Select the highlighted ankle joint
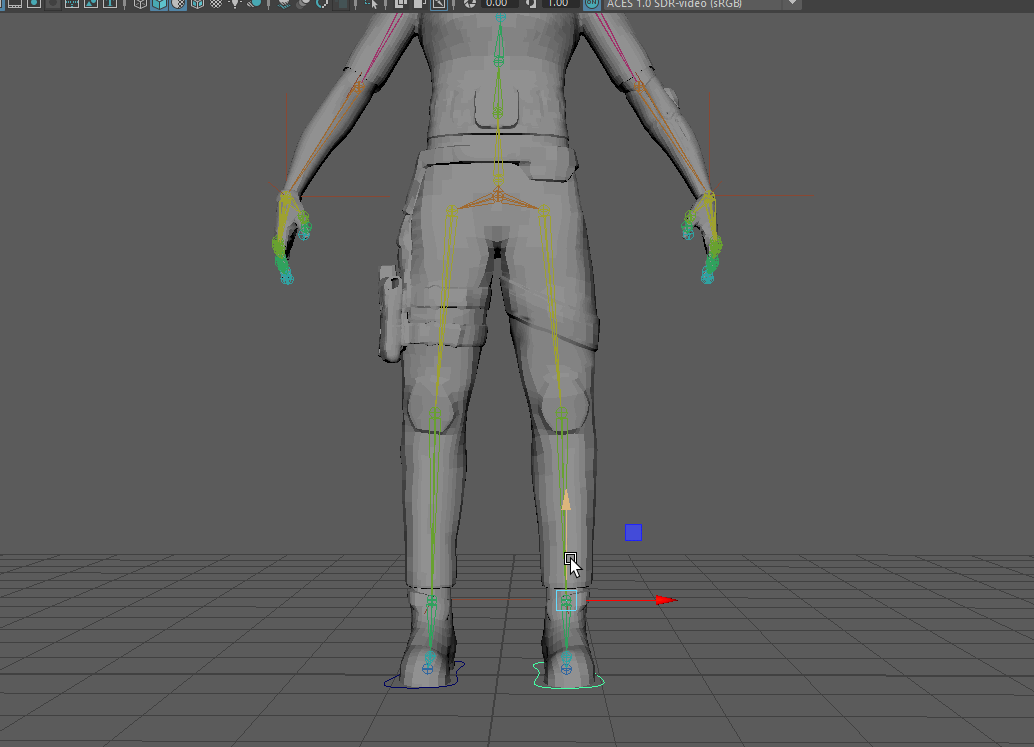The image size is (1034, 747). (x=566, y=600)
